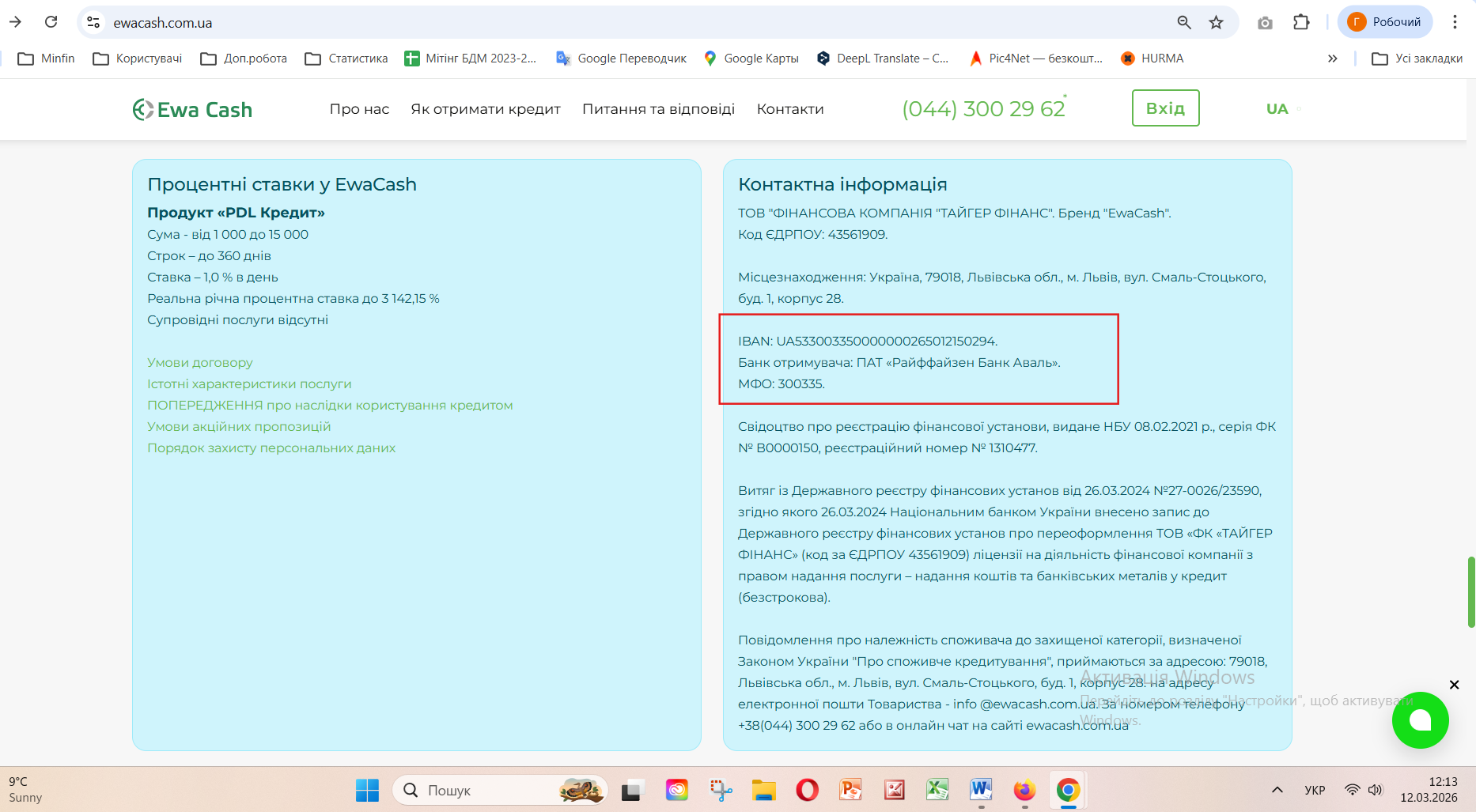The height and width of the screenshot is (812, 1476).
Task: Switch to Firefox on the taskbar
Action: coord(1025,790)
